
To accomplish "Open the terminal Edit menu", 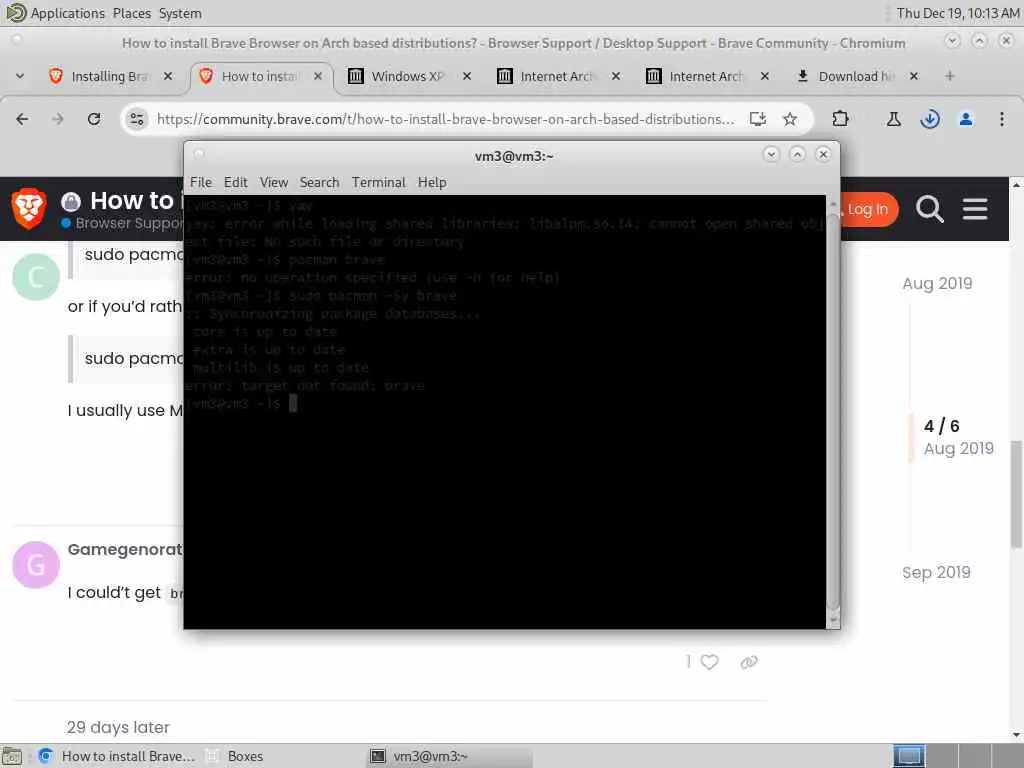I will (x=236, y=182).
